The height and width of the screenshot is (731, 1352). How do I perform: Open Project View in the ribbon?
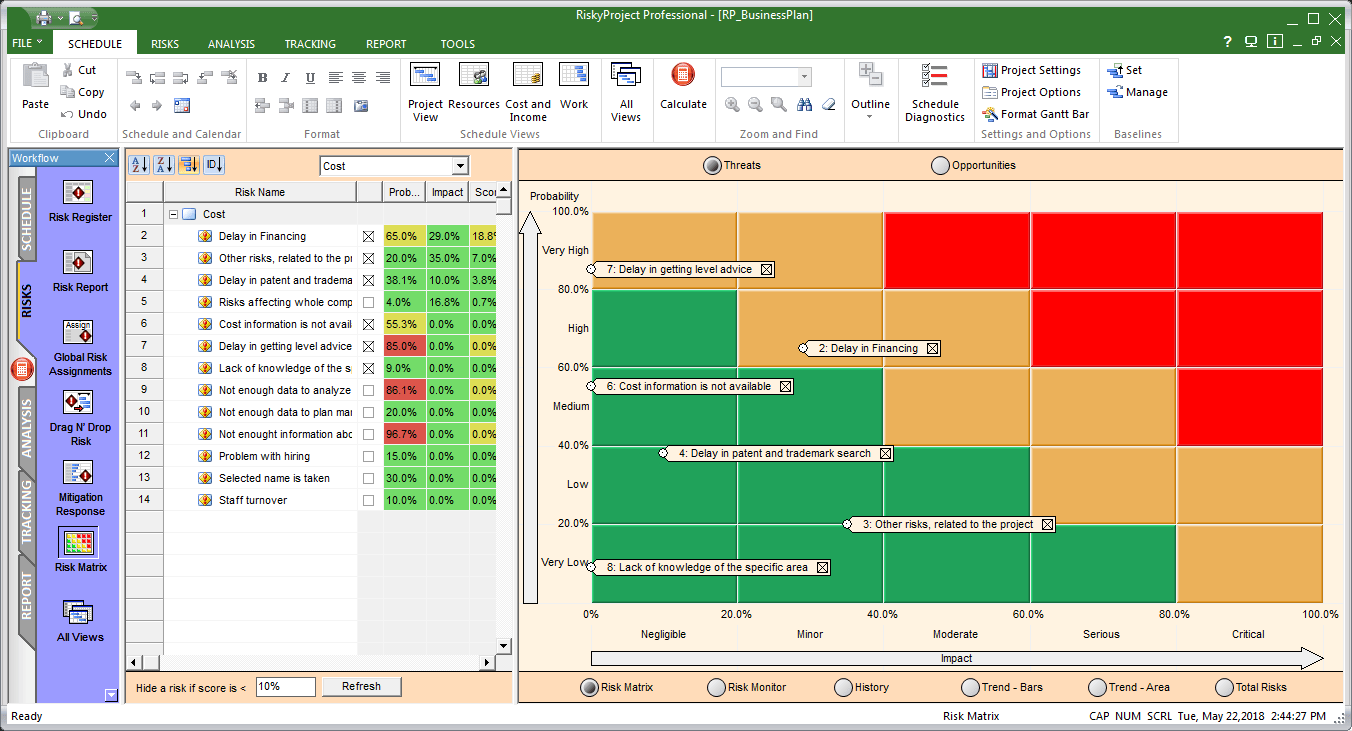425,92
